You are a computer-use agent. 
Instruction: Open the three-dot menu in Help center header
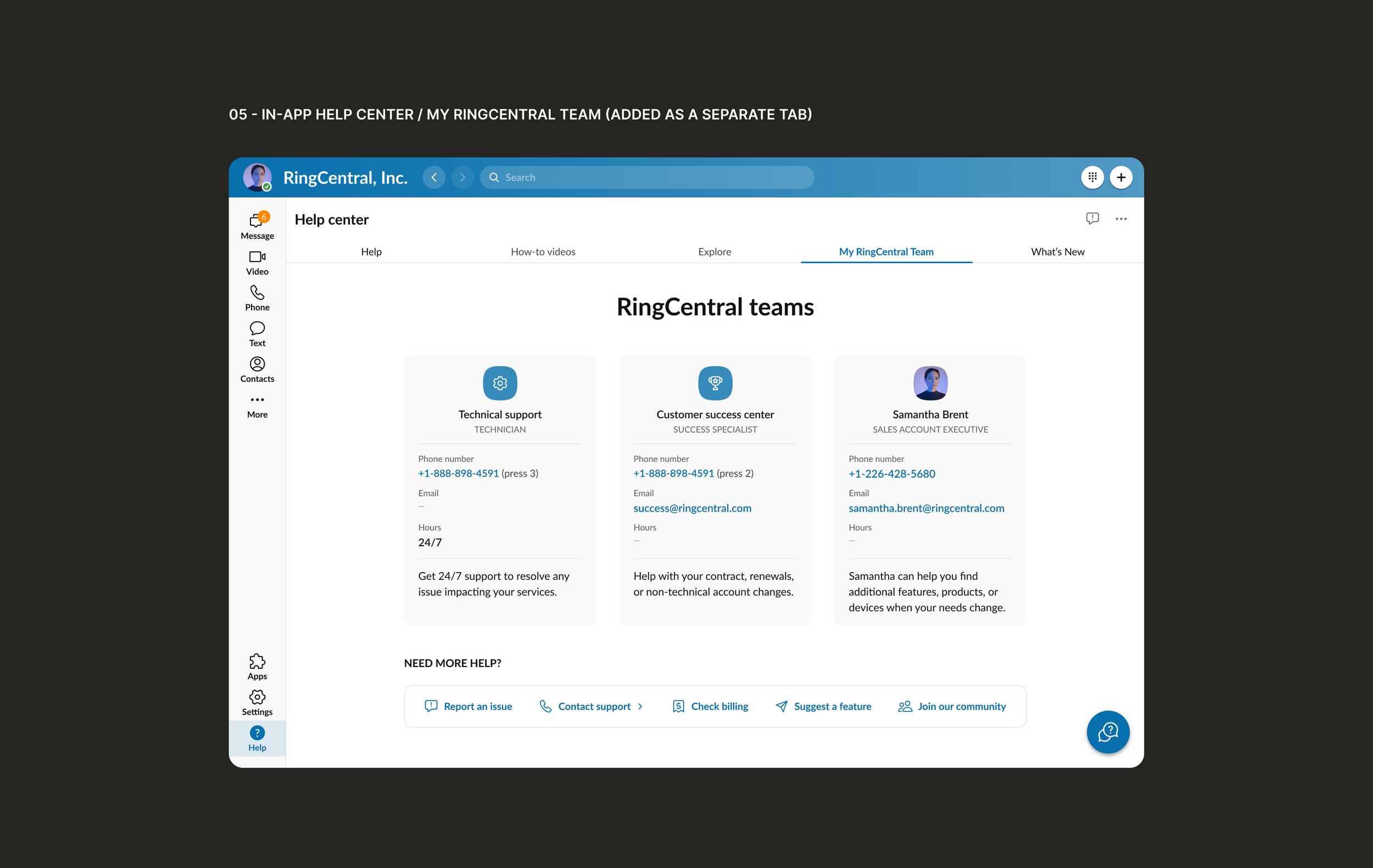1120,219
